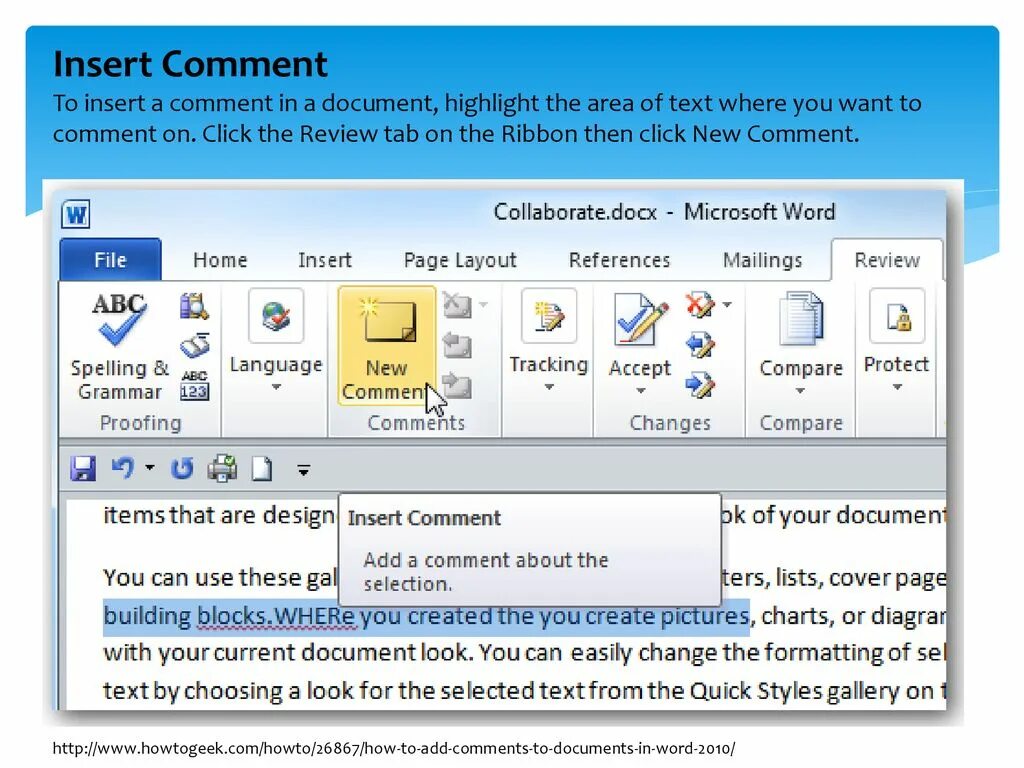Screen dimensions: 1024x768
Task: Create a new blank document icon
Action: (262, 469)
